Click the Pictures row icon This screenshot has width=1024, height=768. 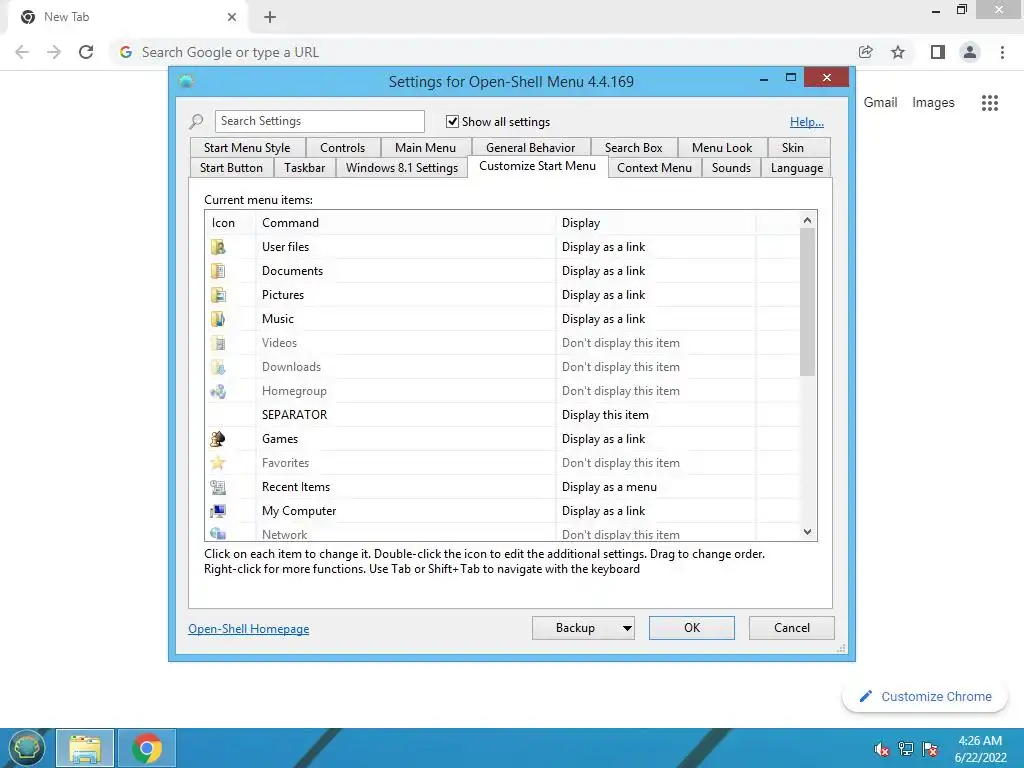(x=218, y=295)
